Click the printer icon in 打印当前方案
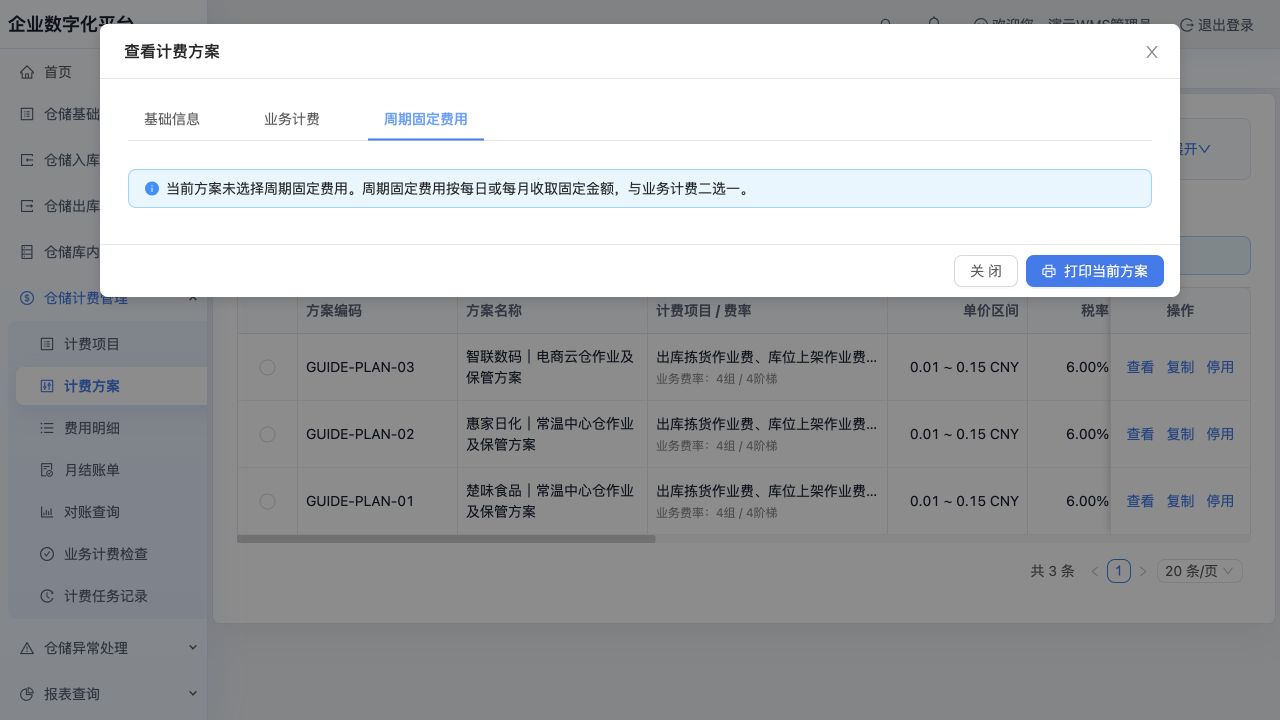The height and width of the screenshot is (720, 1280). [x=1049, y=271]
